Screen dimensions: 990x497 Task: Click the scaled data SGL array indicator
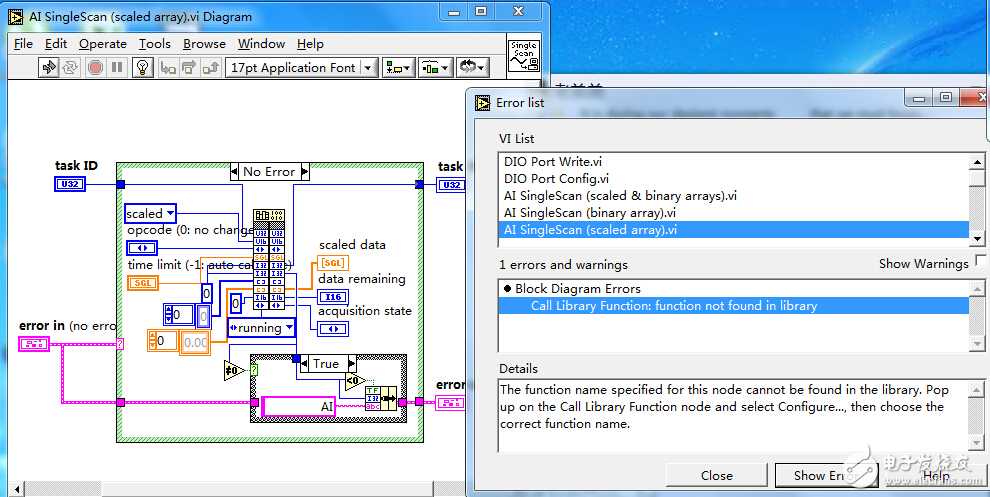click(333, 263)
